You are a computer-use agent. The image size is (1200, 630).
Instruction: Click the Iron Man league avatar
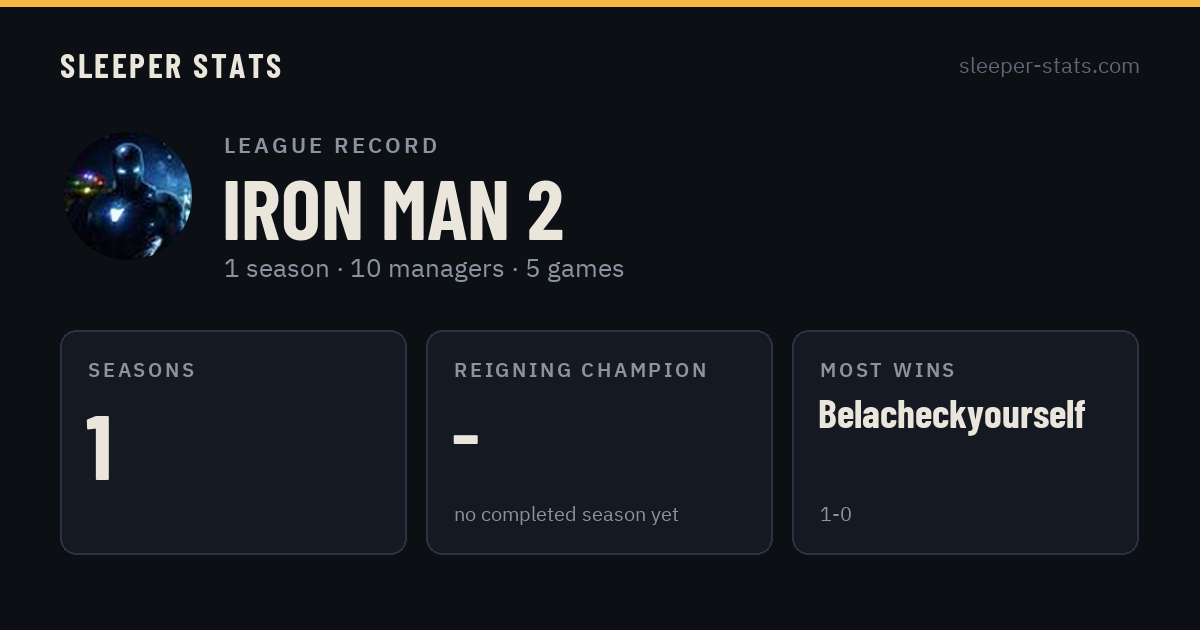tap(128, 196)
